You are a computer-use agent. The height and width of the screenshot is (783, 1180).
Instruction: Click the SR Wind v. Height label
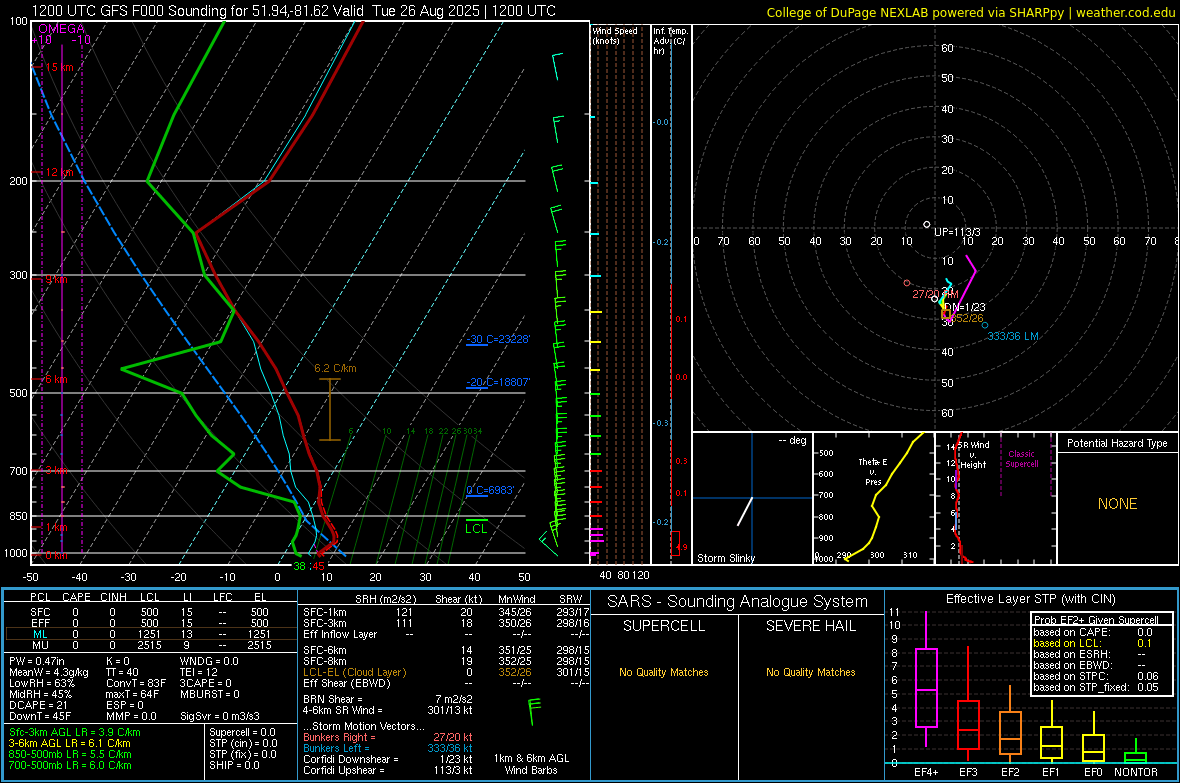(x=974, y=455)
